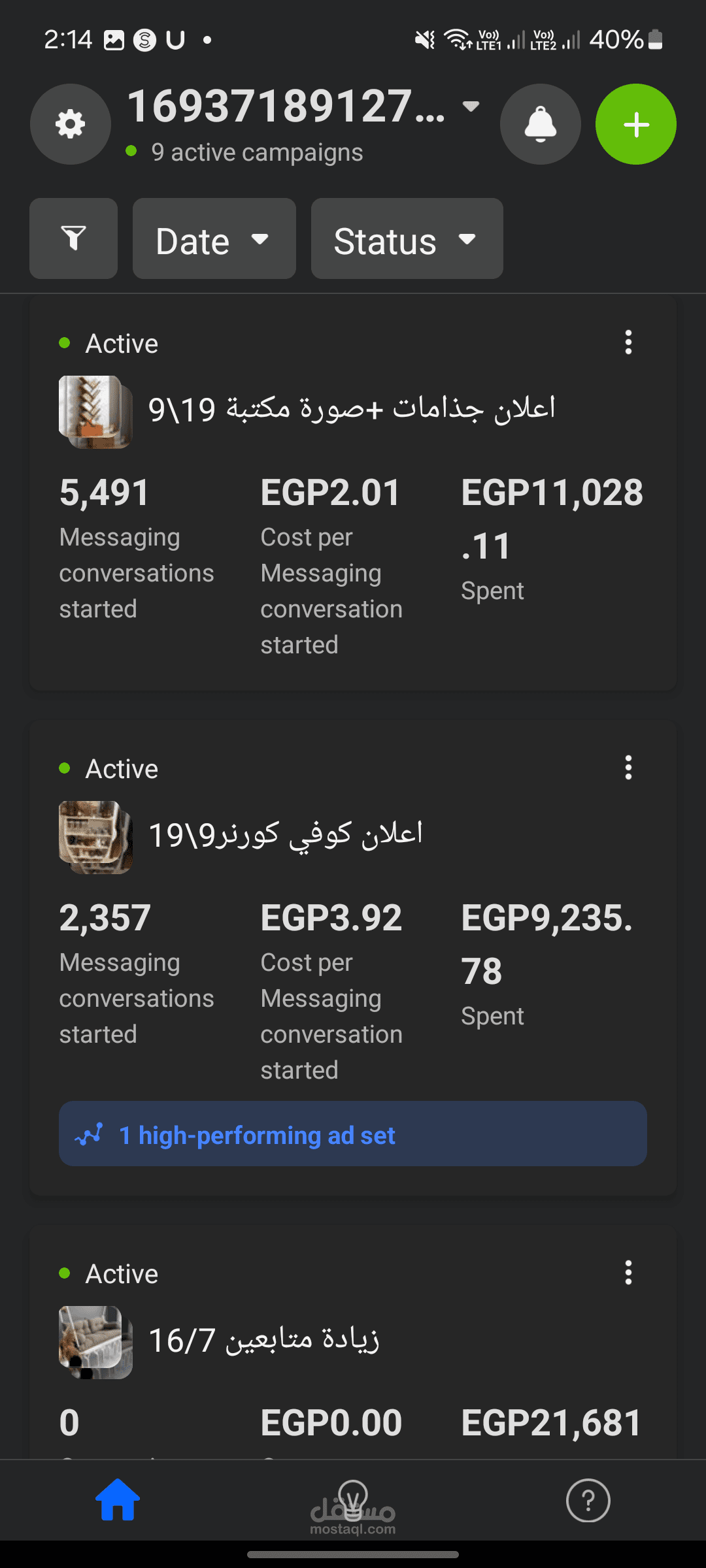The image size is (706, 1568).
Task: Go to the Home tab
Action: pyautogui.click(x=118, y=1500)
